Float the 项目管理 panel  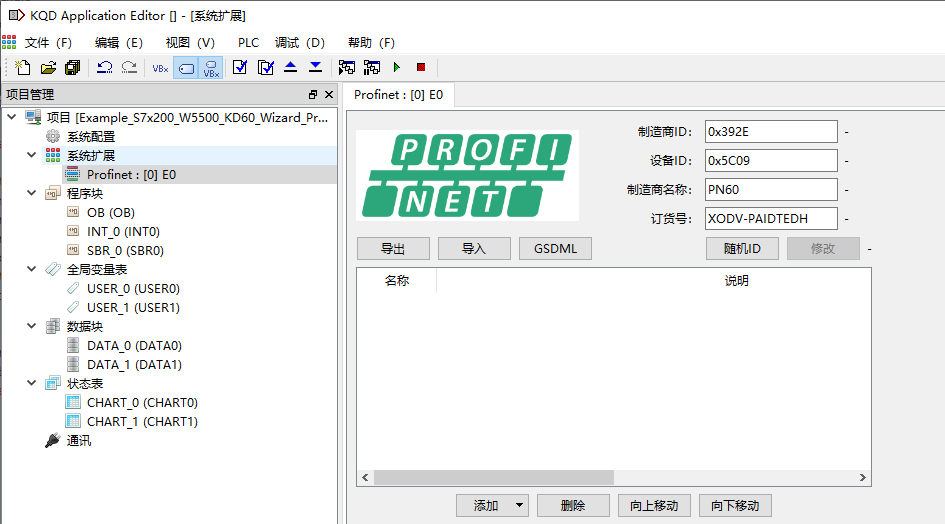coord(313,95)
